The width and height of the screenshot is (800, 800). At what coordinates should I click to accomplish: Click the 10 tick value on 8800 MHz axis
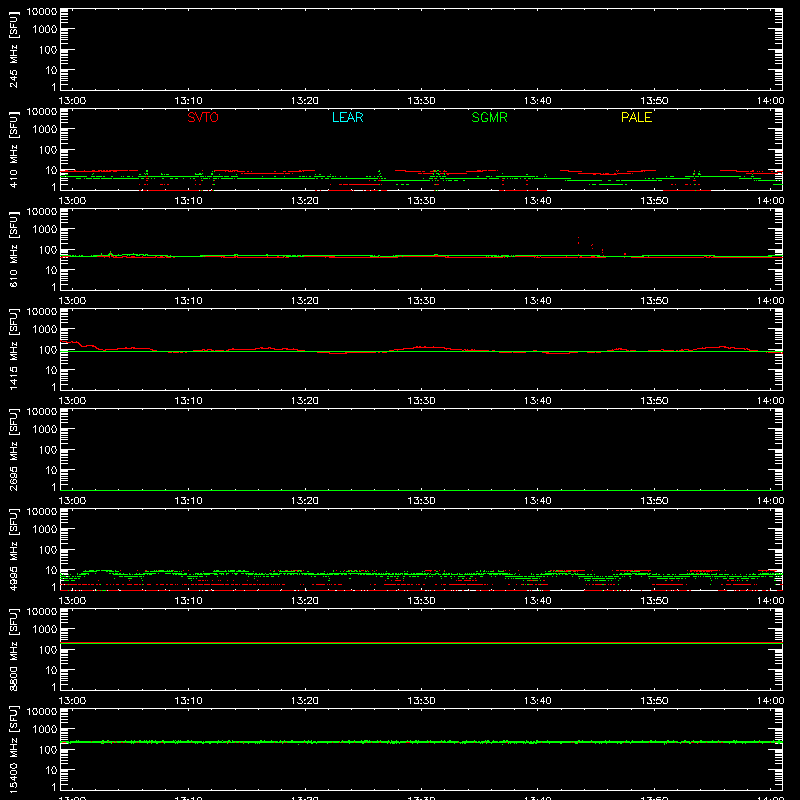point(51,670)
